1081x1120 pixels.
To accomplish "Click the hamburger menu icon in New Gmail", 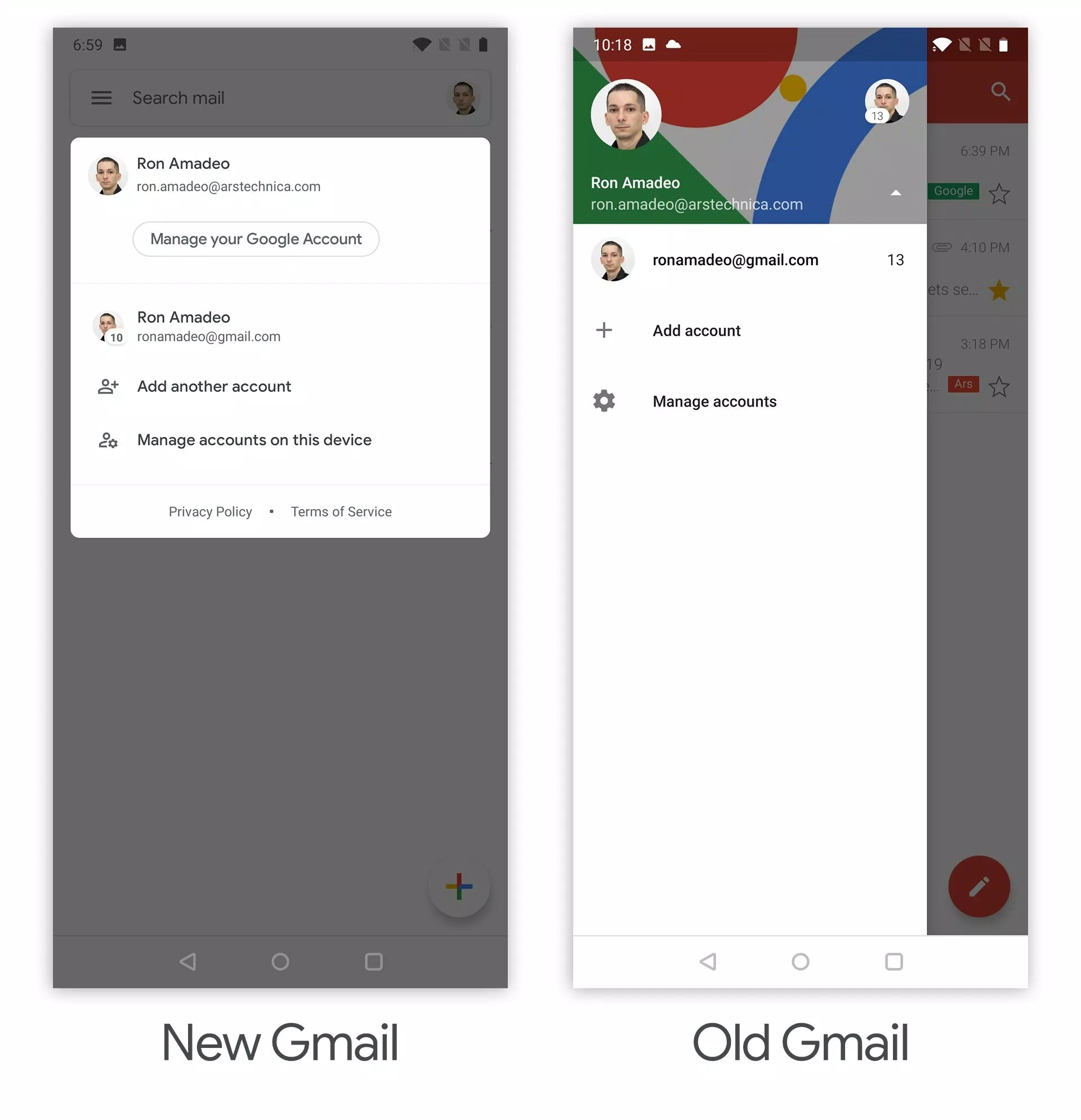I will pyautogui.click(x=101, y=97).
